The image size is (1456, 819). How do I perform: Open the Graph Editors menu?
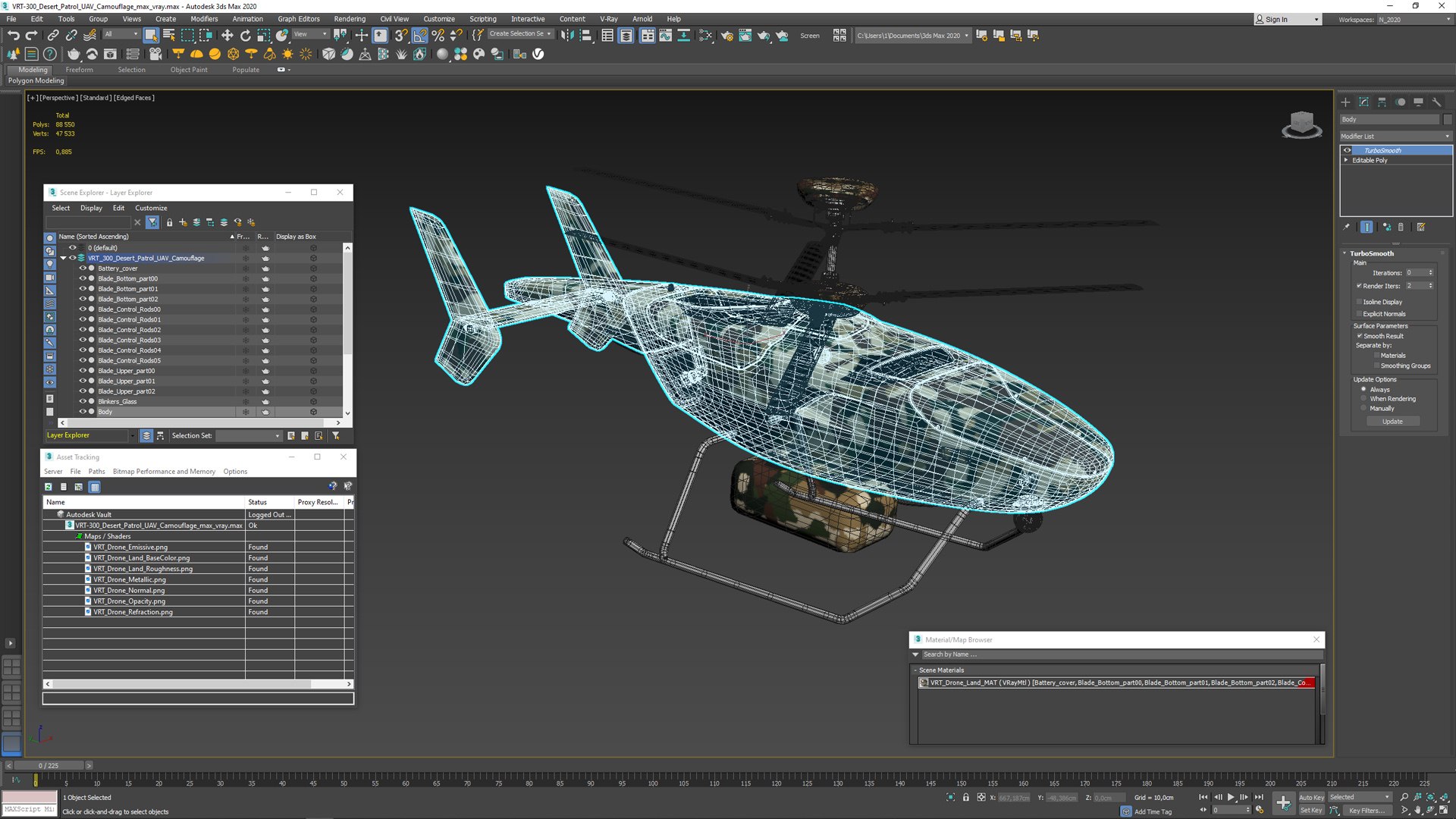tap(299, 19)
